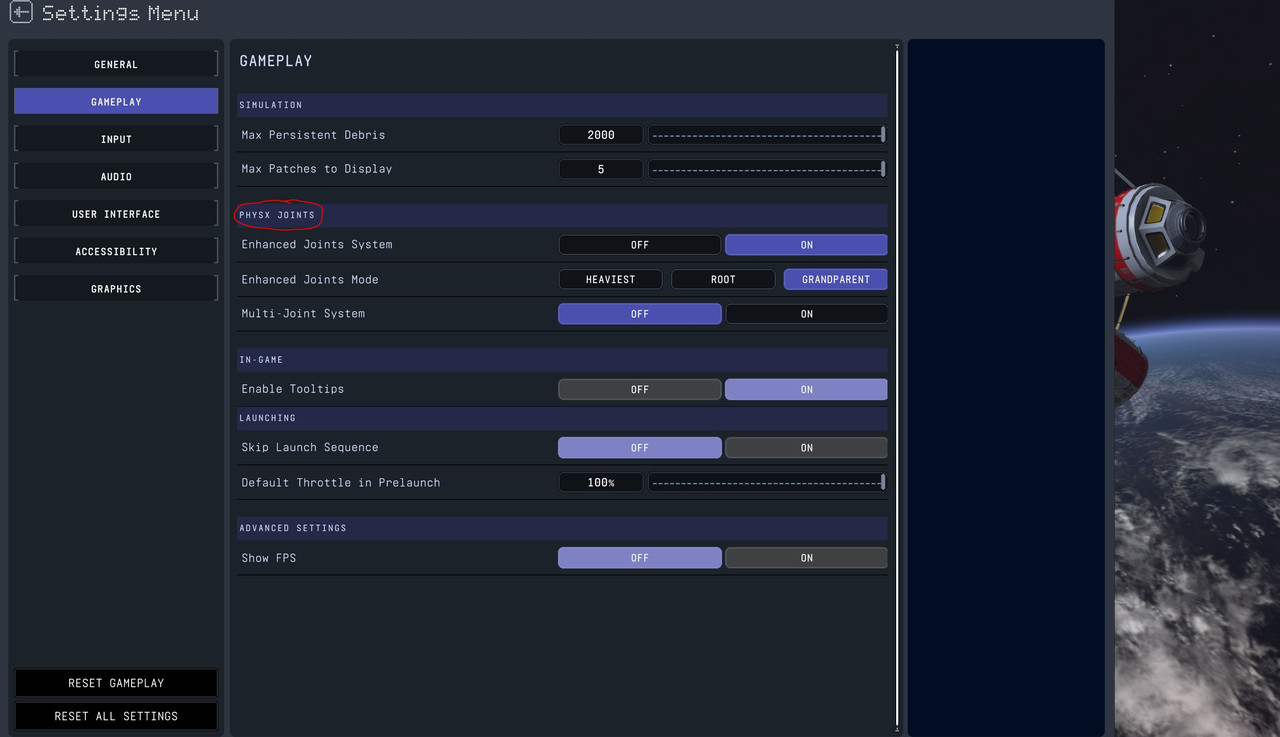Open the USER INTERFACE settings tab

coord(116,213)
